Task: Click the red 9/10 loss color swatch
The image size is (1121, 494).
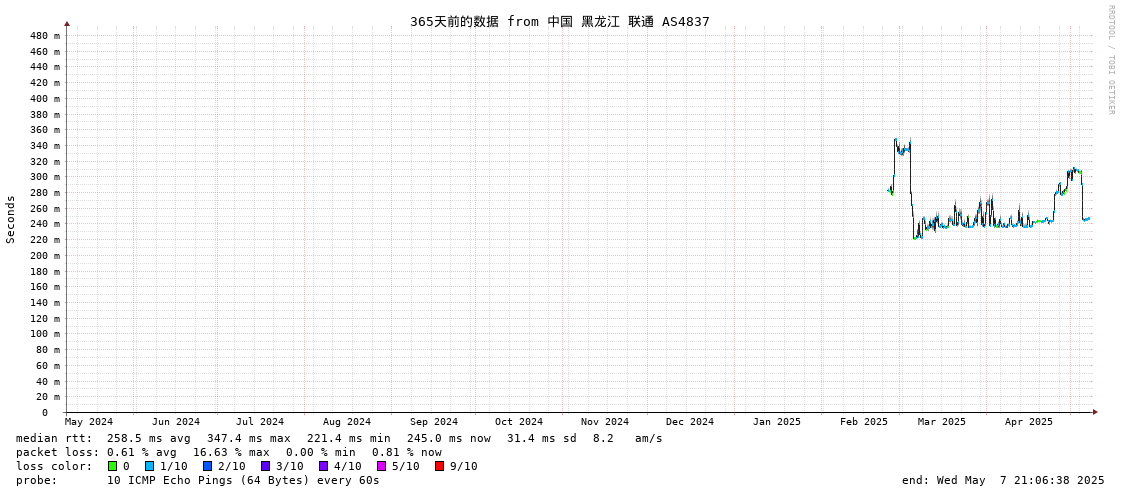Action: click(439, 466)
